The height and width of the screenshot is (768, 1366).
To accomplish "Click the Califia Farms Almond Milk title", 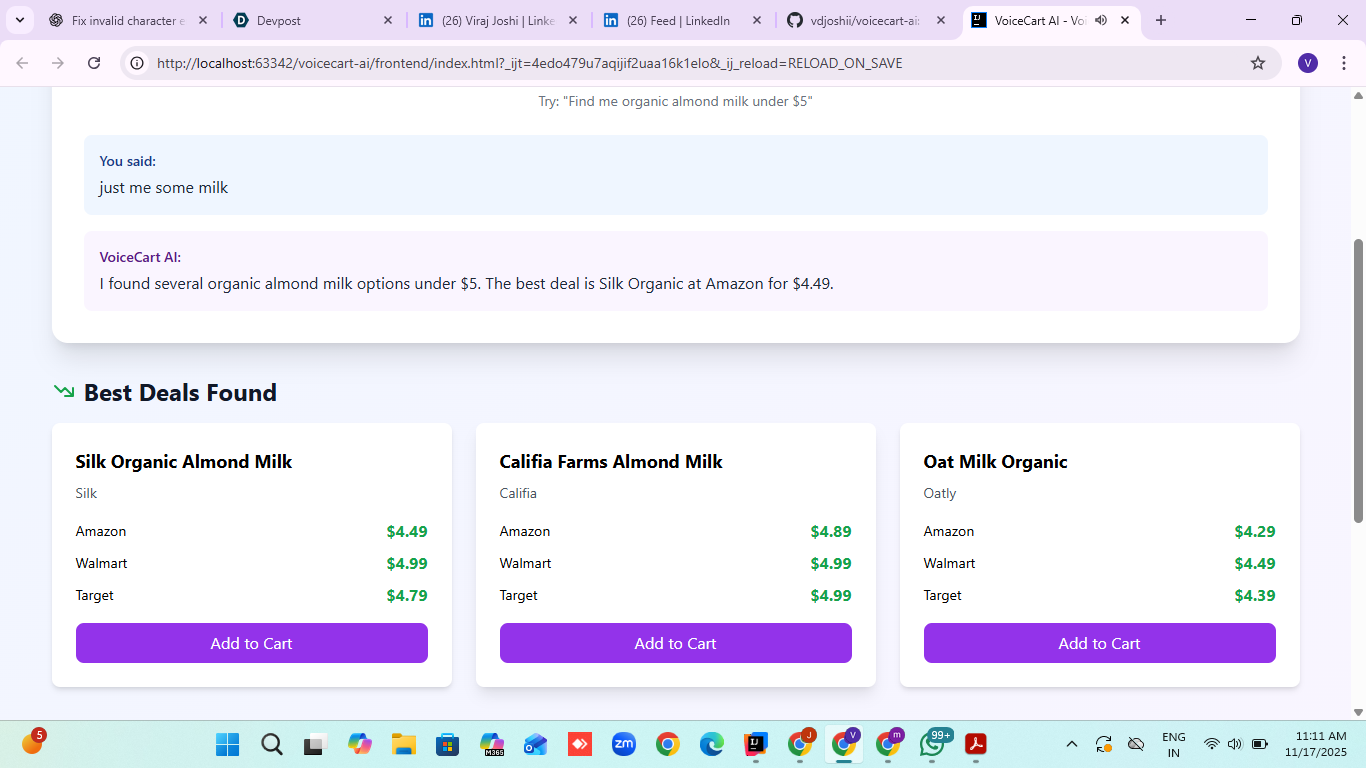I will click(611, 462).
